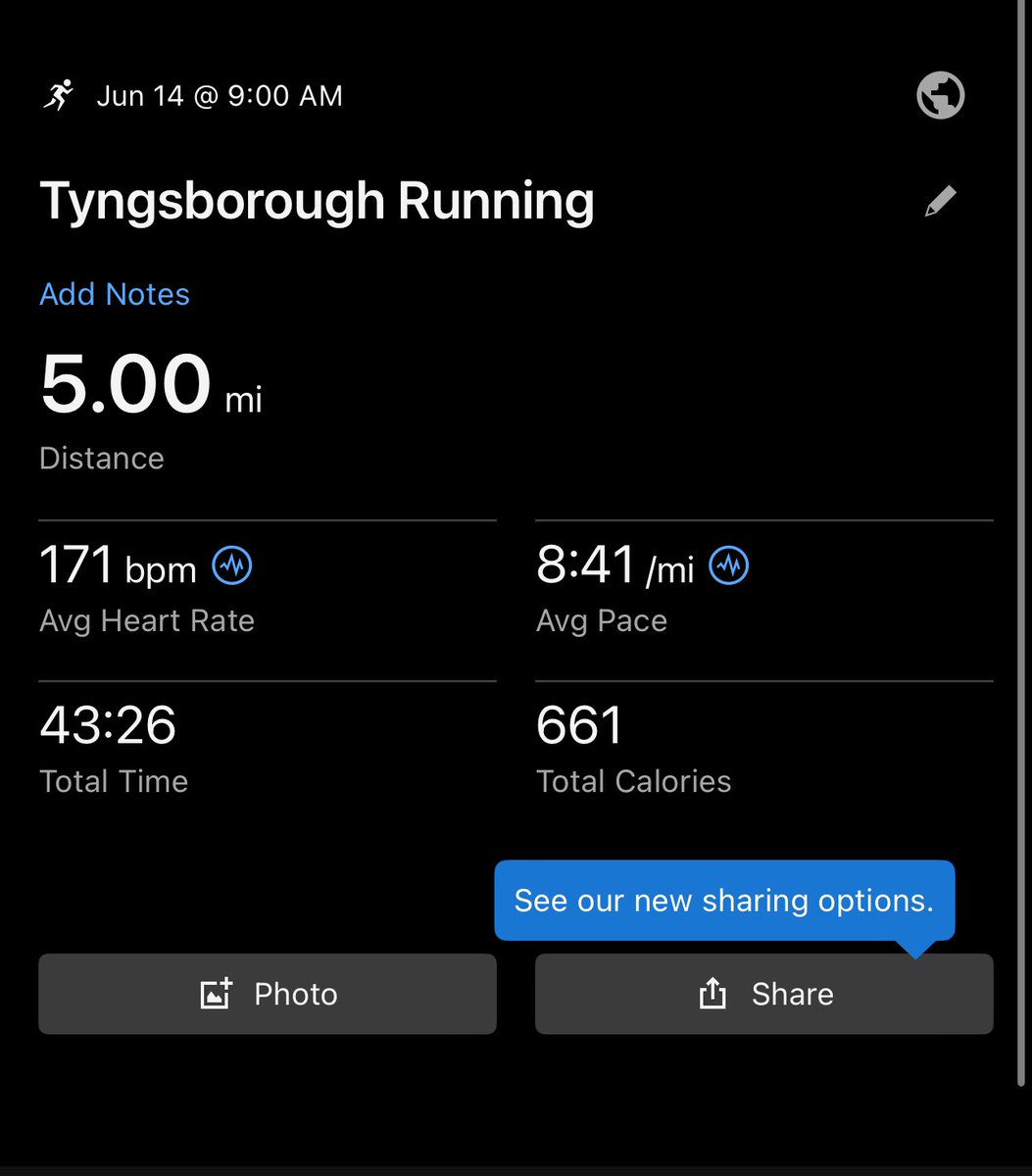Select the Tyngsborough Running title
1032x1176 pixels.
317,202
